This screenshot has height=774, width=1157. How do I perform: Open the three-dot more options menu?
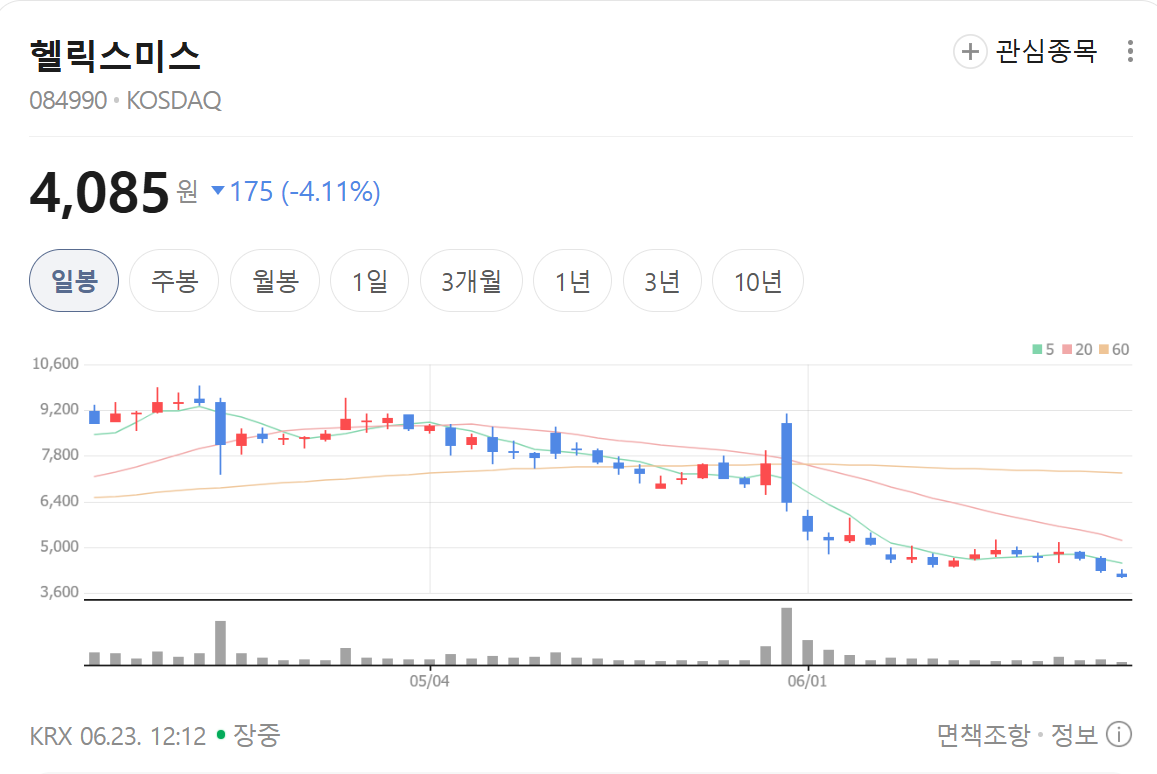tap(1130, 51)
